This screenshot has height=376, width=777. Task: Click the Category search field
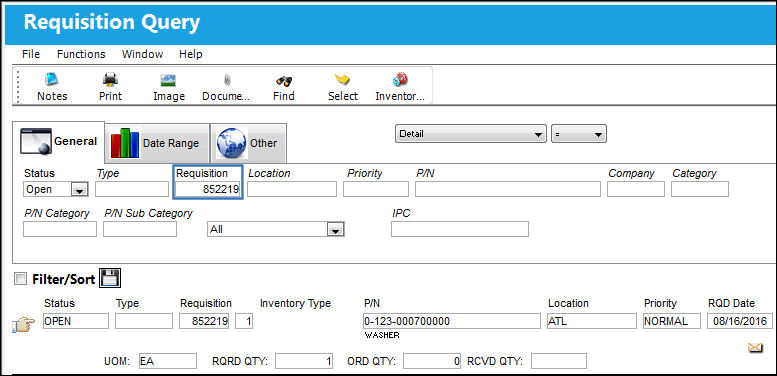pos(700,189)
